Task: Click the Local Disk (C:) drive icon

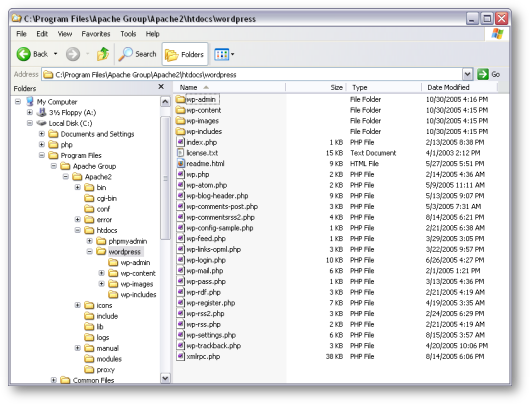Action: click(x=42, y=123)
